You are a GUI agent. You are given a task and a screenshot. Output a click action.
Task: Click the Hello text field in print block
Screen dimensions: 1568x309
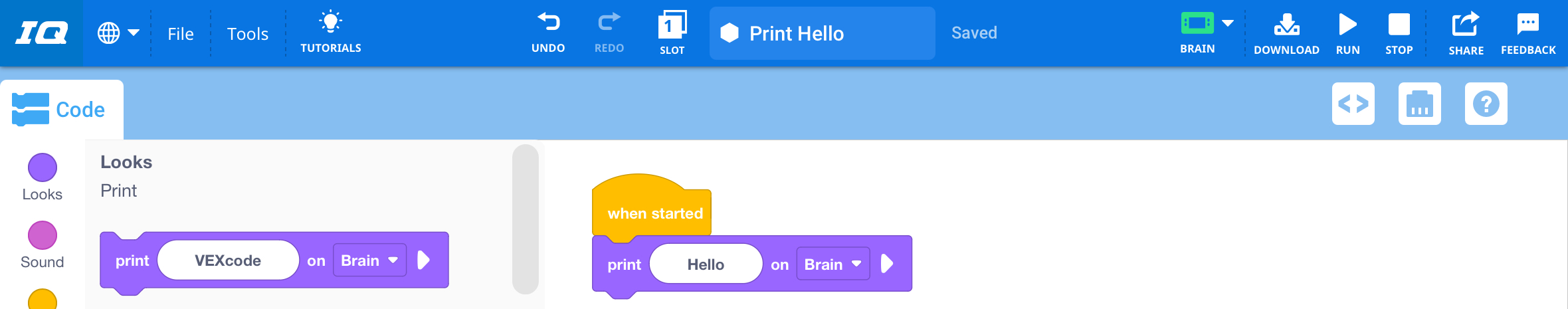pos(706,264)
